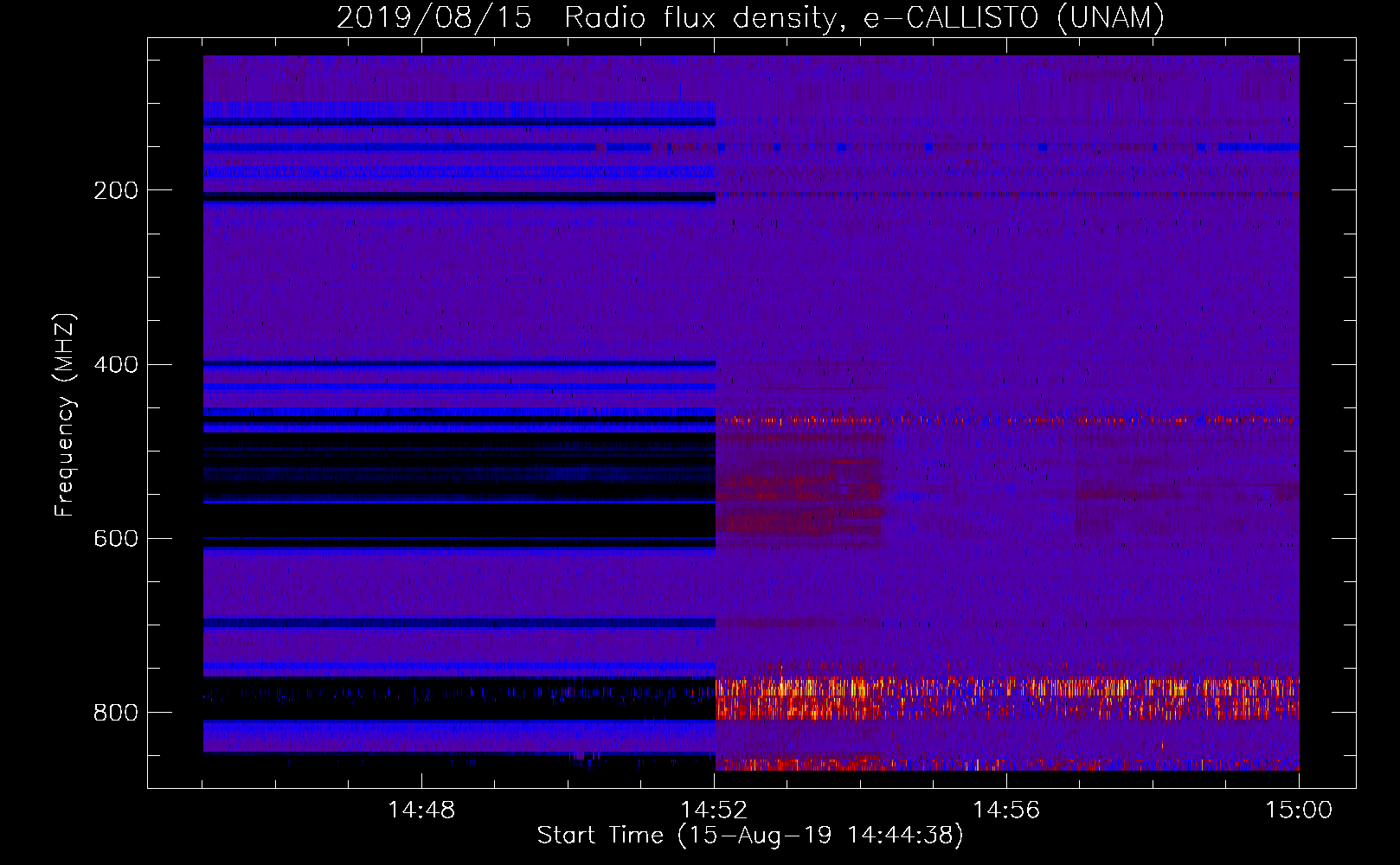Select the 'Frequency (MHZ)' axis label

pos(65,415)
